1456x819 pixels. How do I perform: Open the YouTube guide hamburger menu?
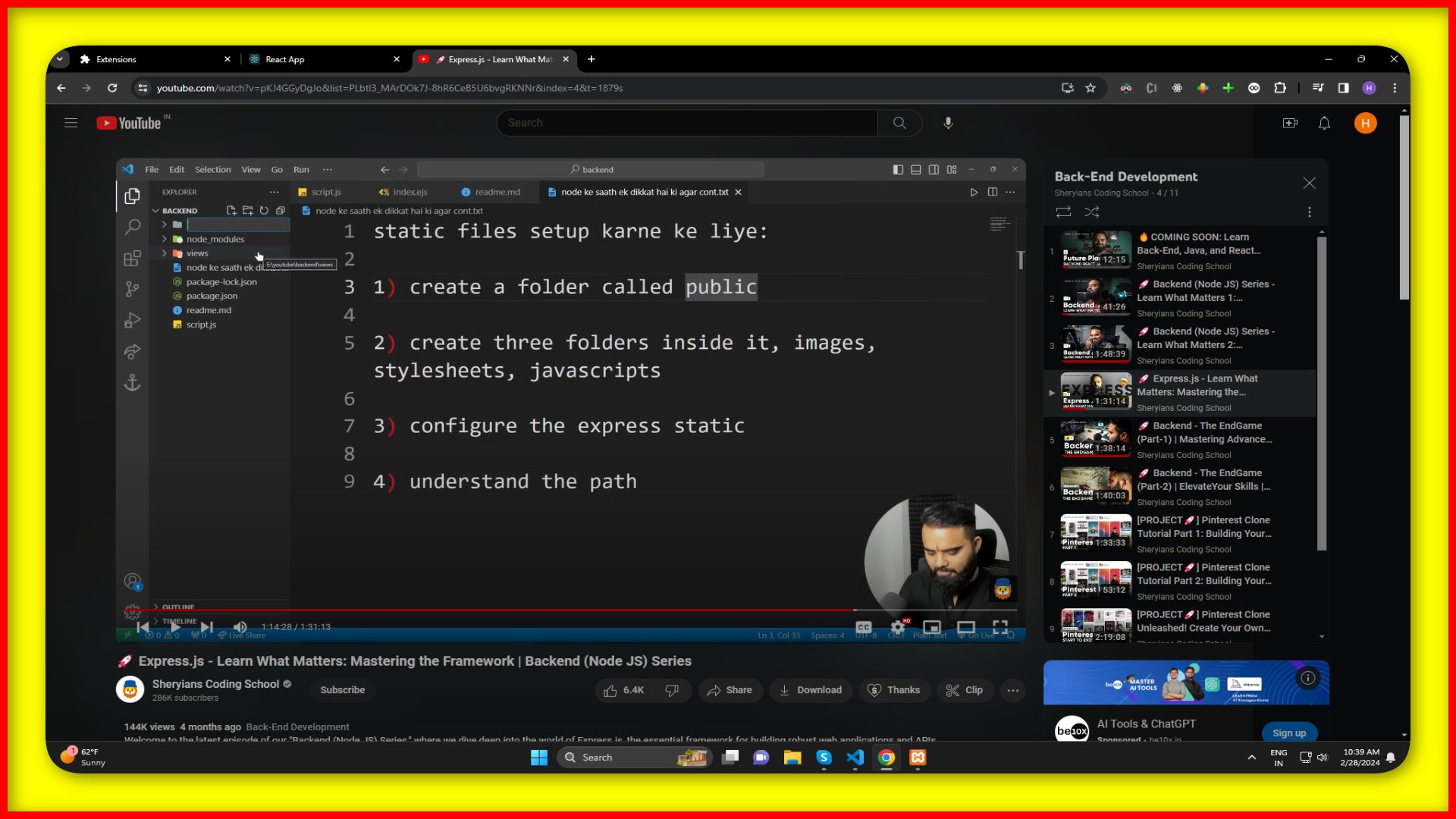click(x=71, y=123)
